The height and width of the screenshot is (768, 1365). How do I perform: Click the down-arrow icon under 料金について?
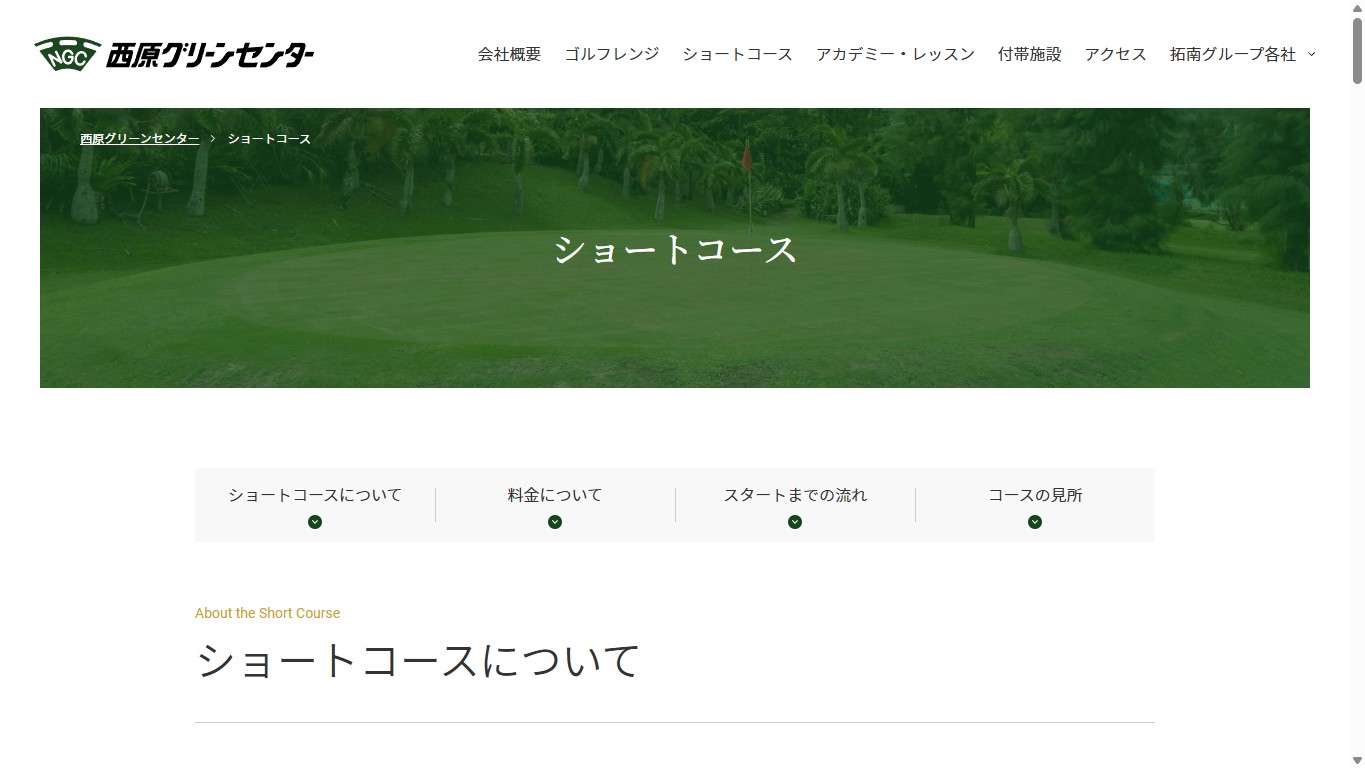click(555, 522)
